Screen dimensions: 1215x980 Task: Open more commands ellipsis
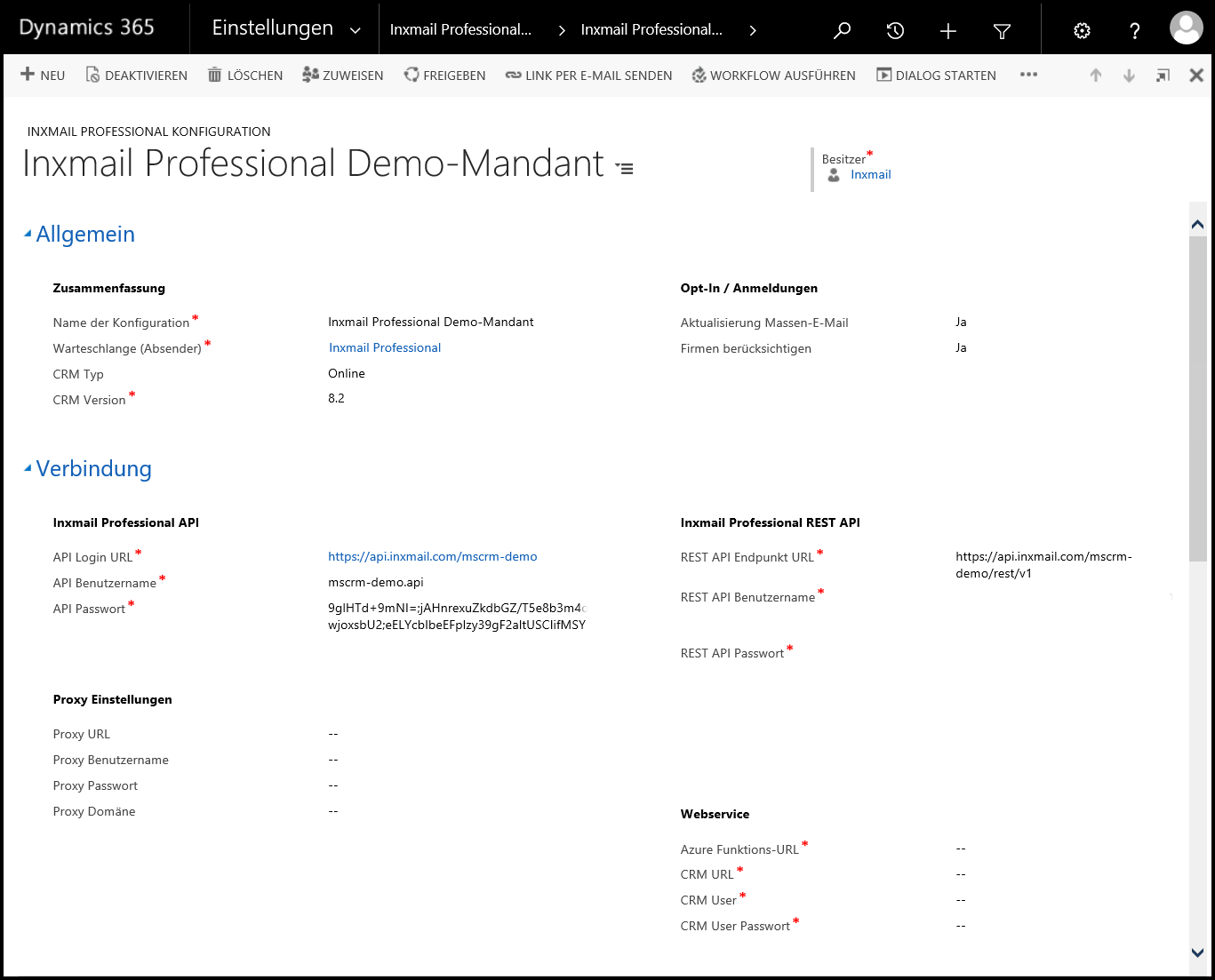[1028, 75]
